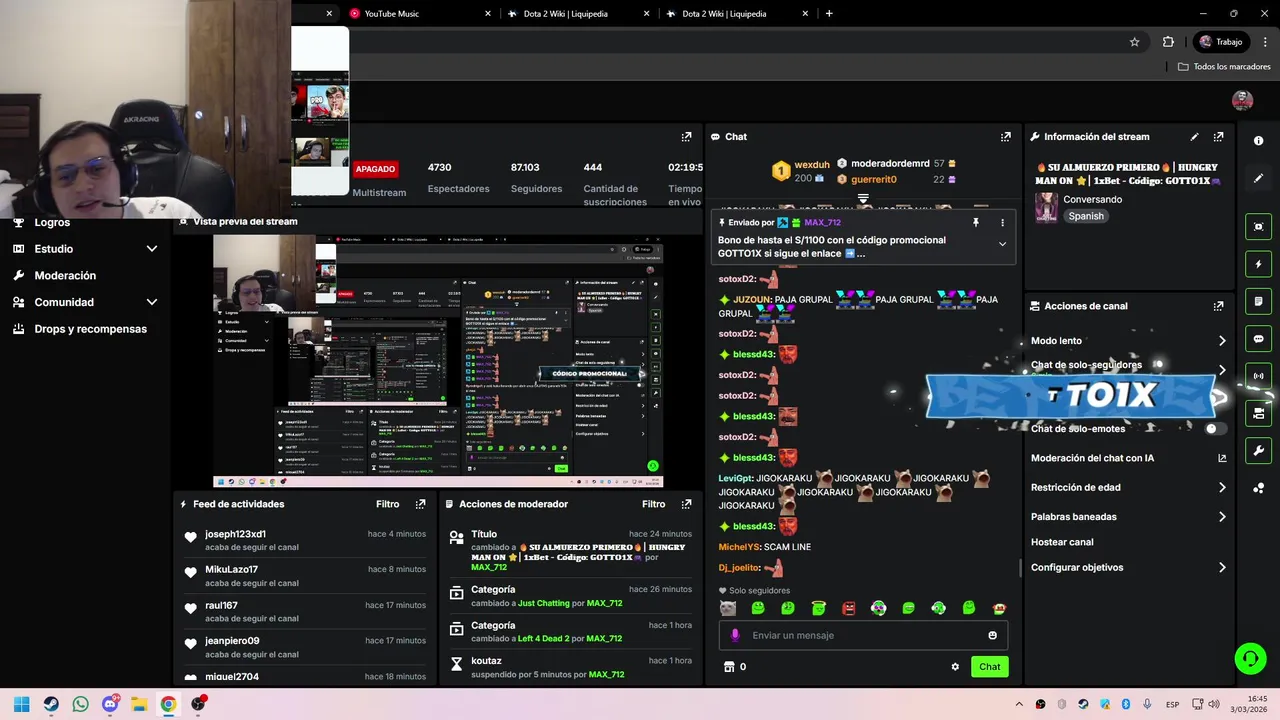Open Drops y recompensas menu item

(x=90, y=329)
